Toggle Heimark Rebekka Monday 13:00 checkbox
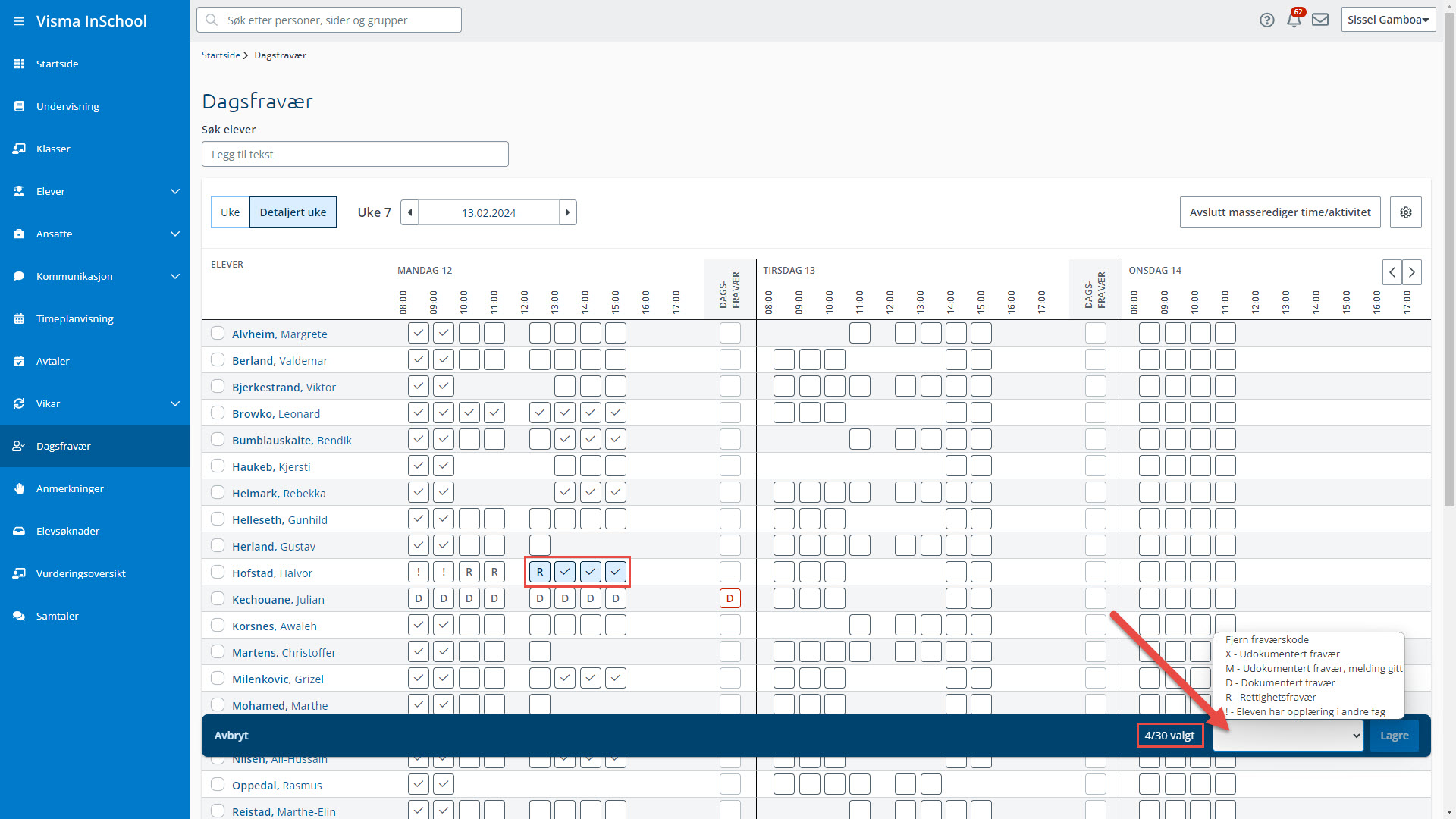Screen dimensions: 1456x819 click(x=564, y=492)
